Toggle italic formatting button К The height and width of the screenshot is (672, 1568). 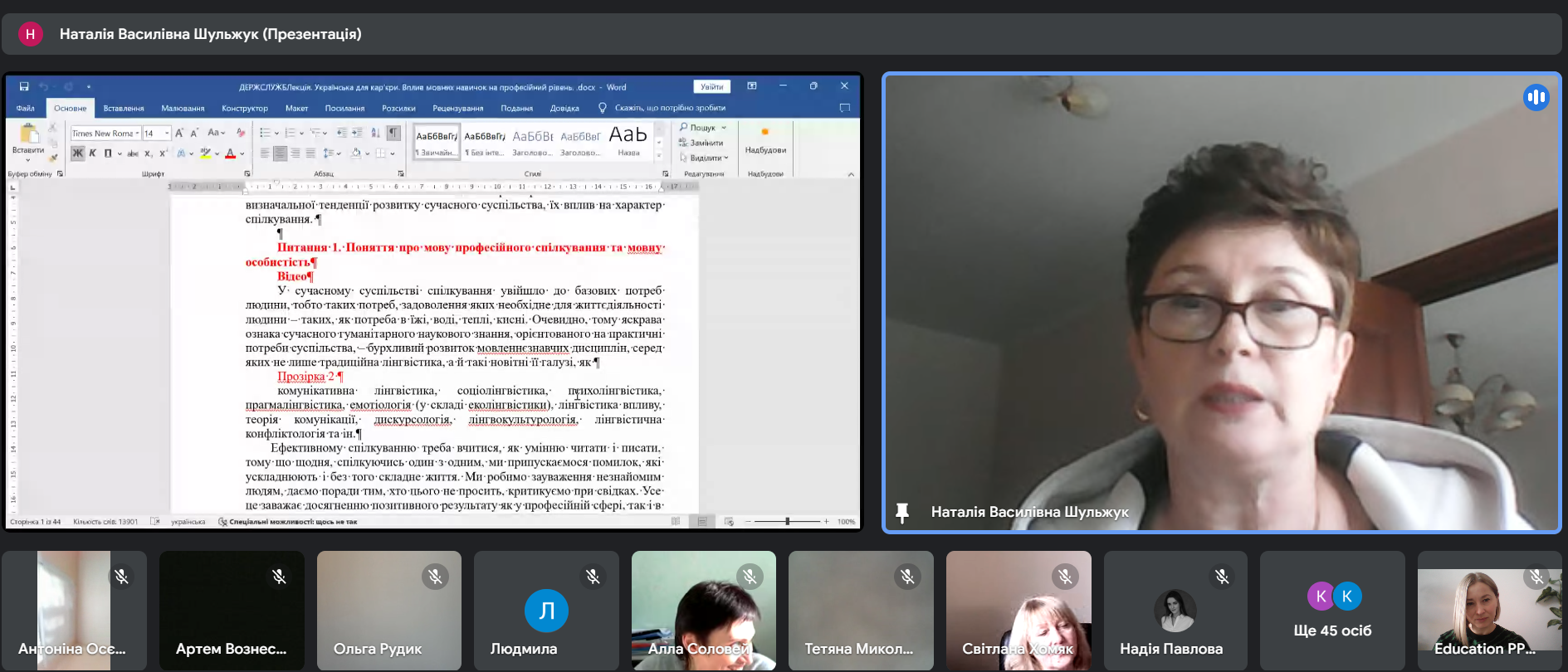pos(93,153)
